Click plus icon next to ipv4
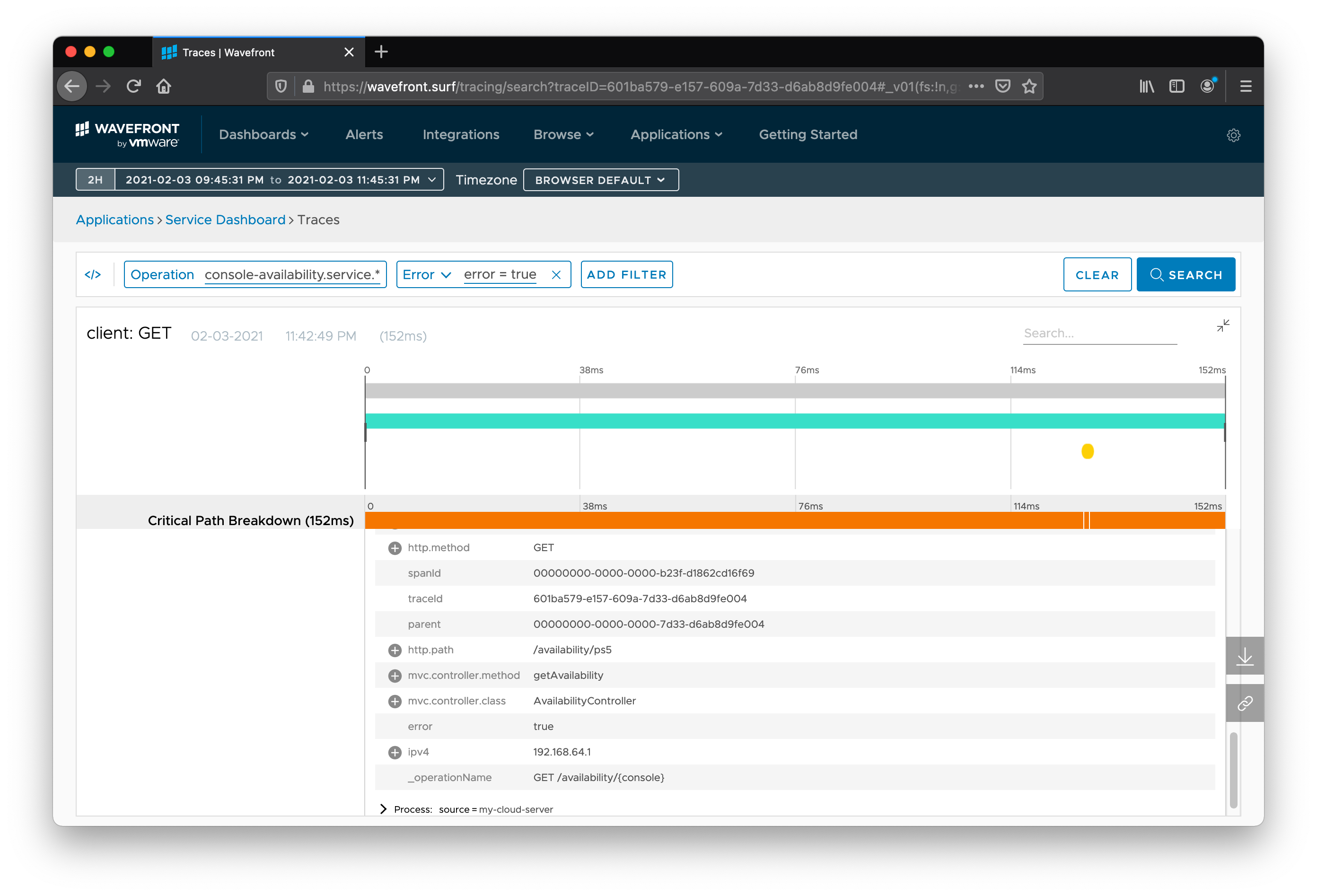This screenshot has height=896, width=1317. click(395, 753)
